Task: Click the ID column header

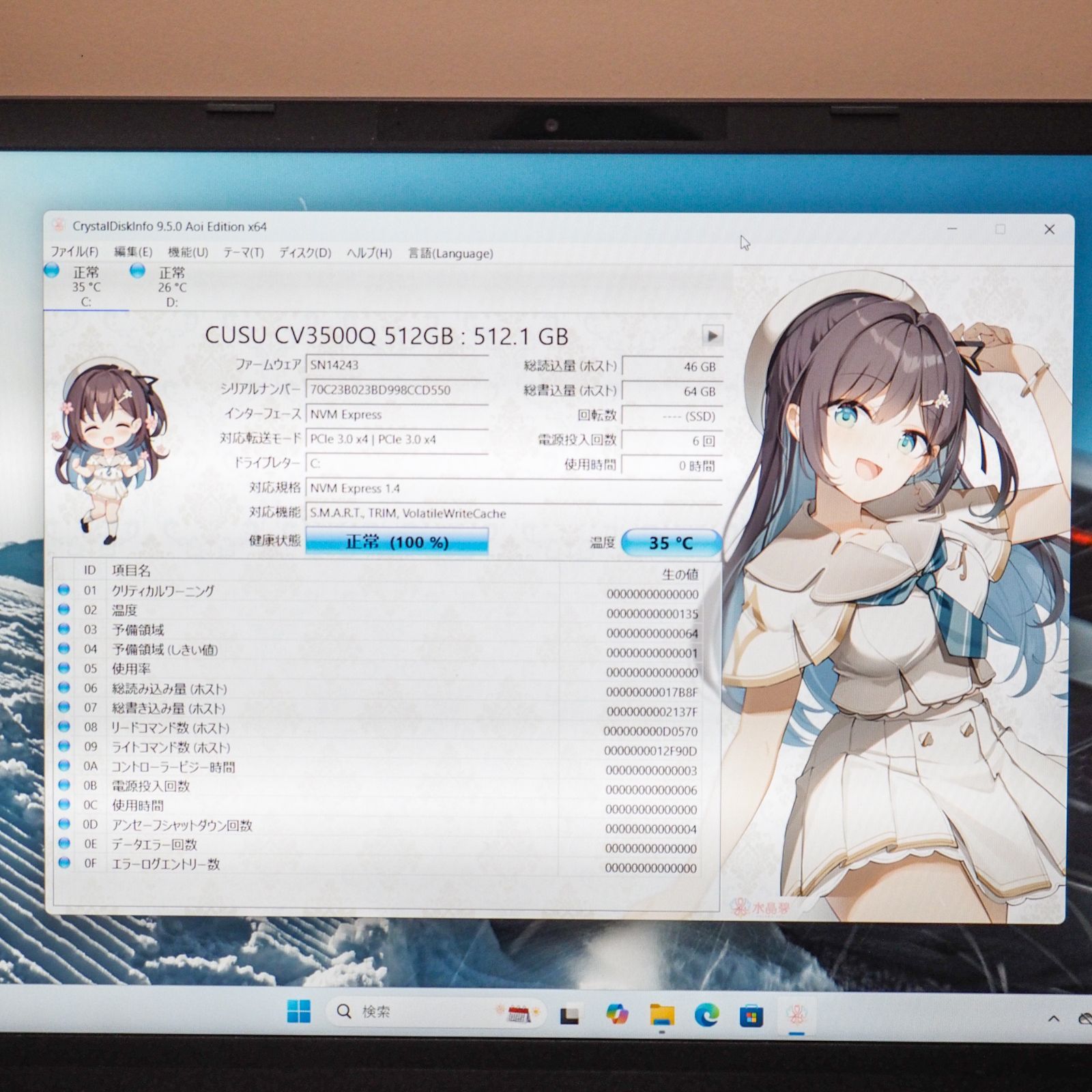Action: point(90,570)
